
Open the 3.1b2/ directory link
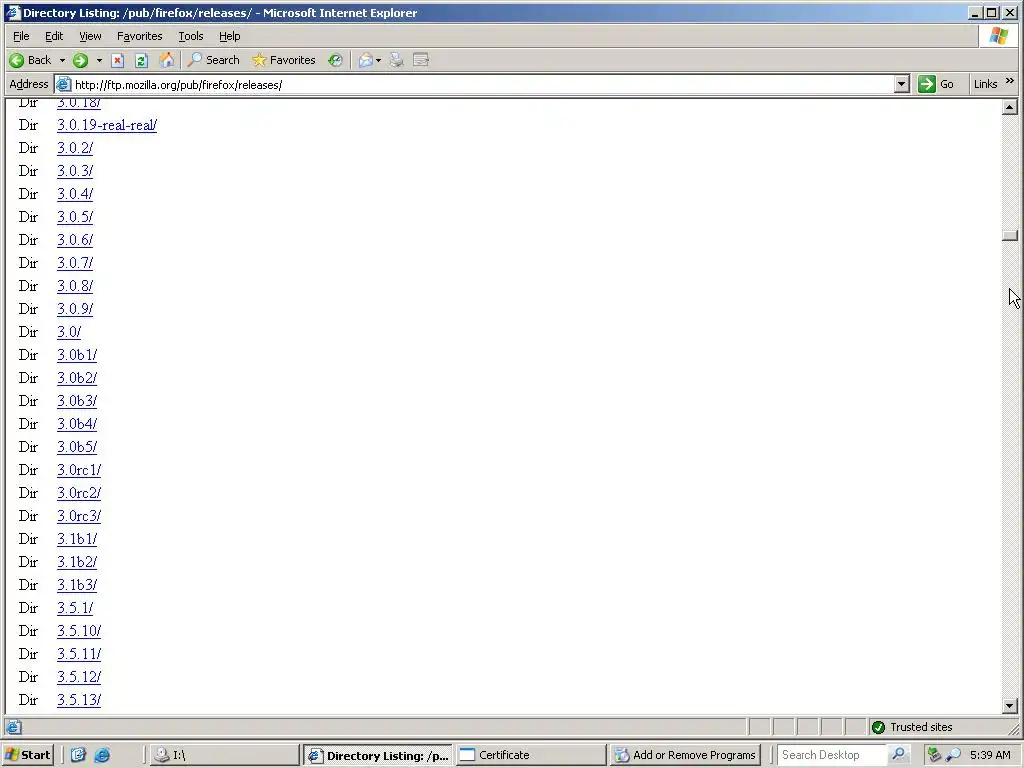77,562
